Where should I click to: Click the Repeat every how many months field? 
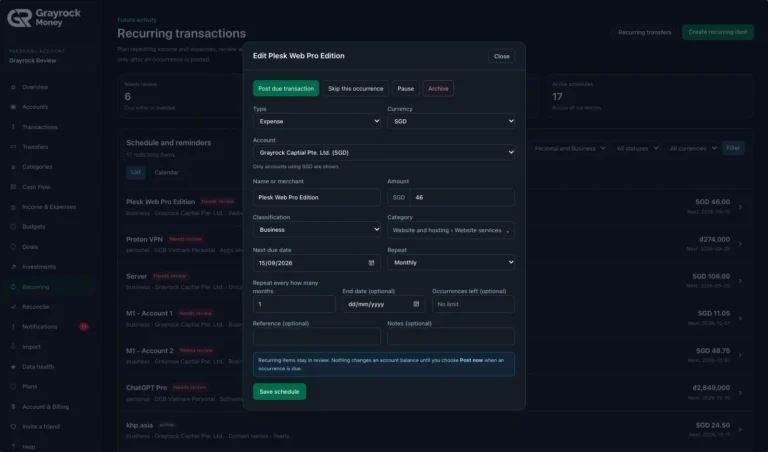294,304
